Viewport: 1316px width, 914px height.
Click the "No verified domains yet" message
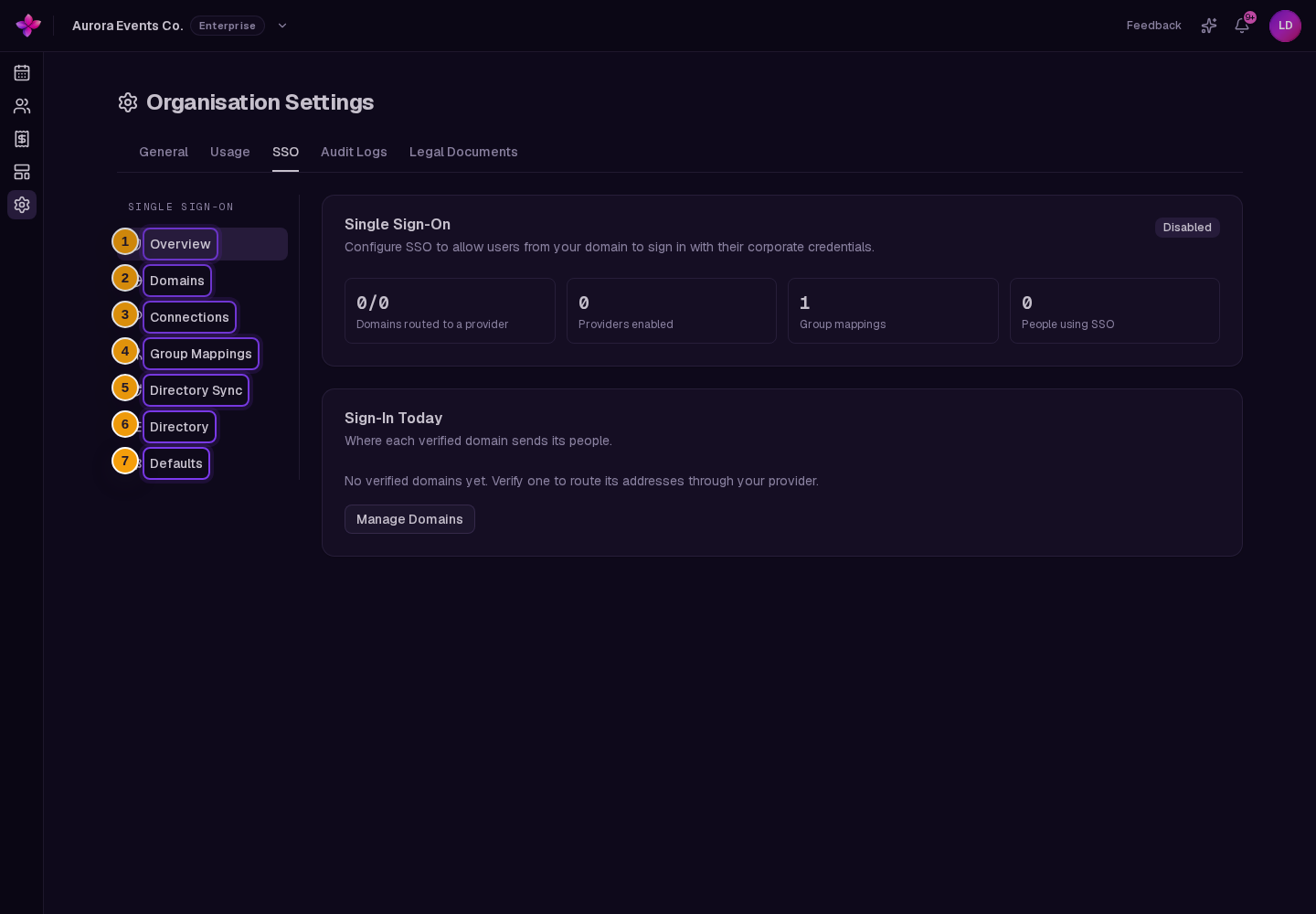581,481
